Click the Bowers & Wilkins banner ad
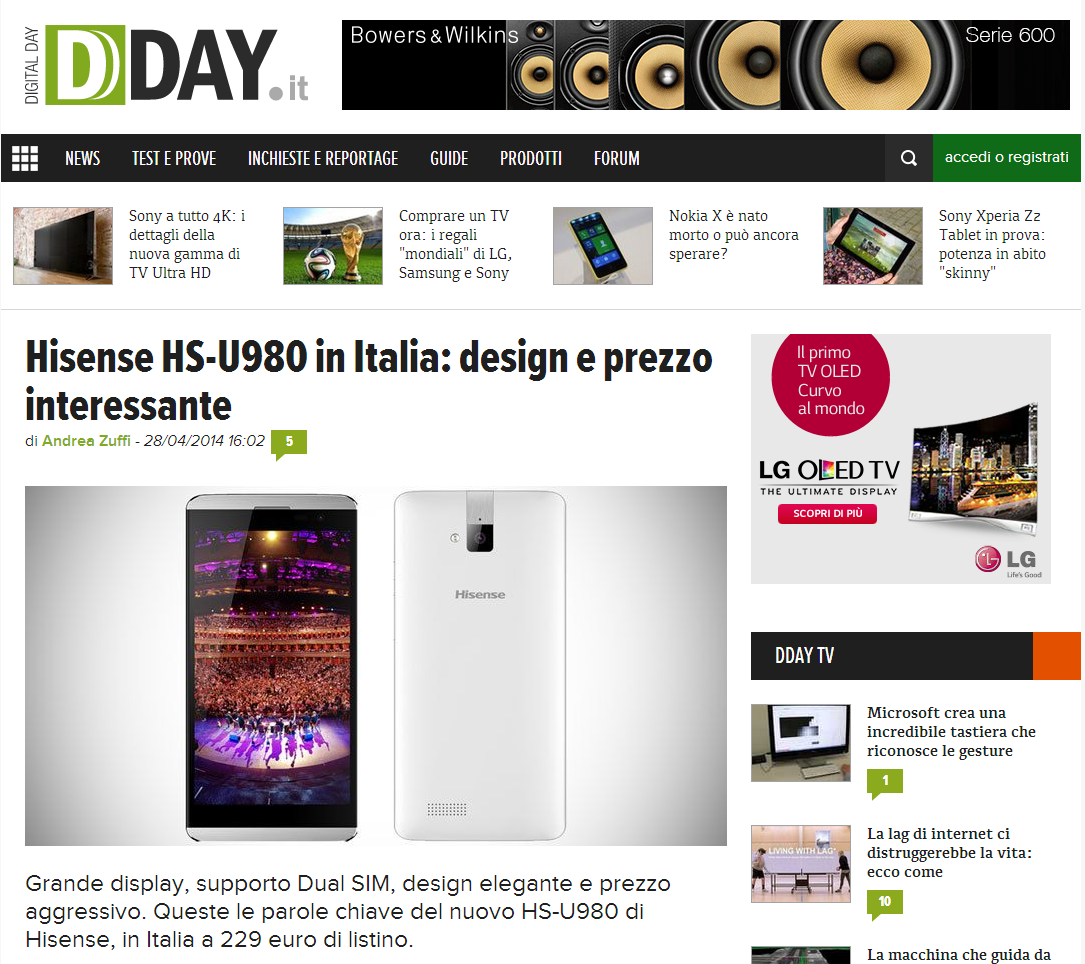The width and height of the screenshot is (1085, 964). click(x=706, y=65)
